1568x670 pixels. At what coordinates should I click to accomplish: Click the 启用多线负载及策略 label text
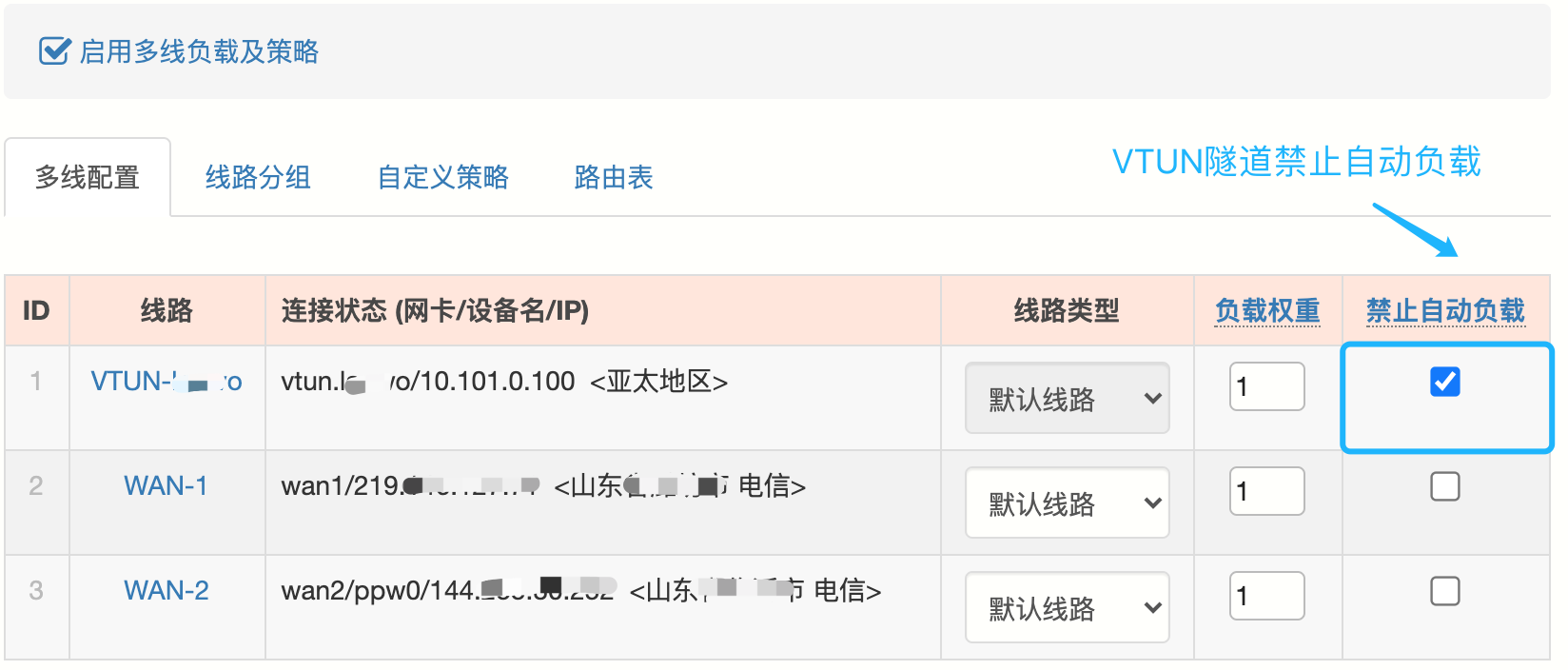coord(199,51)
